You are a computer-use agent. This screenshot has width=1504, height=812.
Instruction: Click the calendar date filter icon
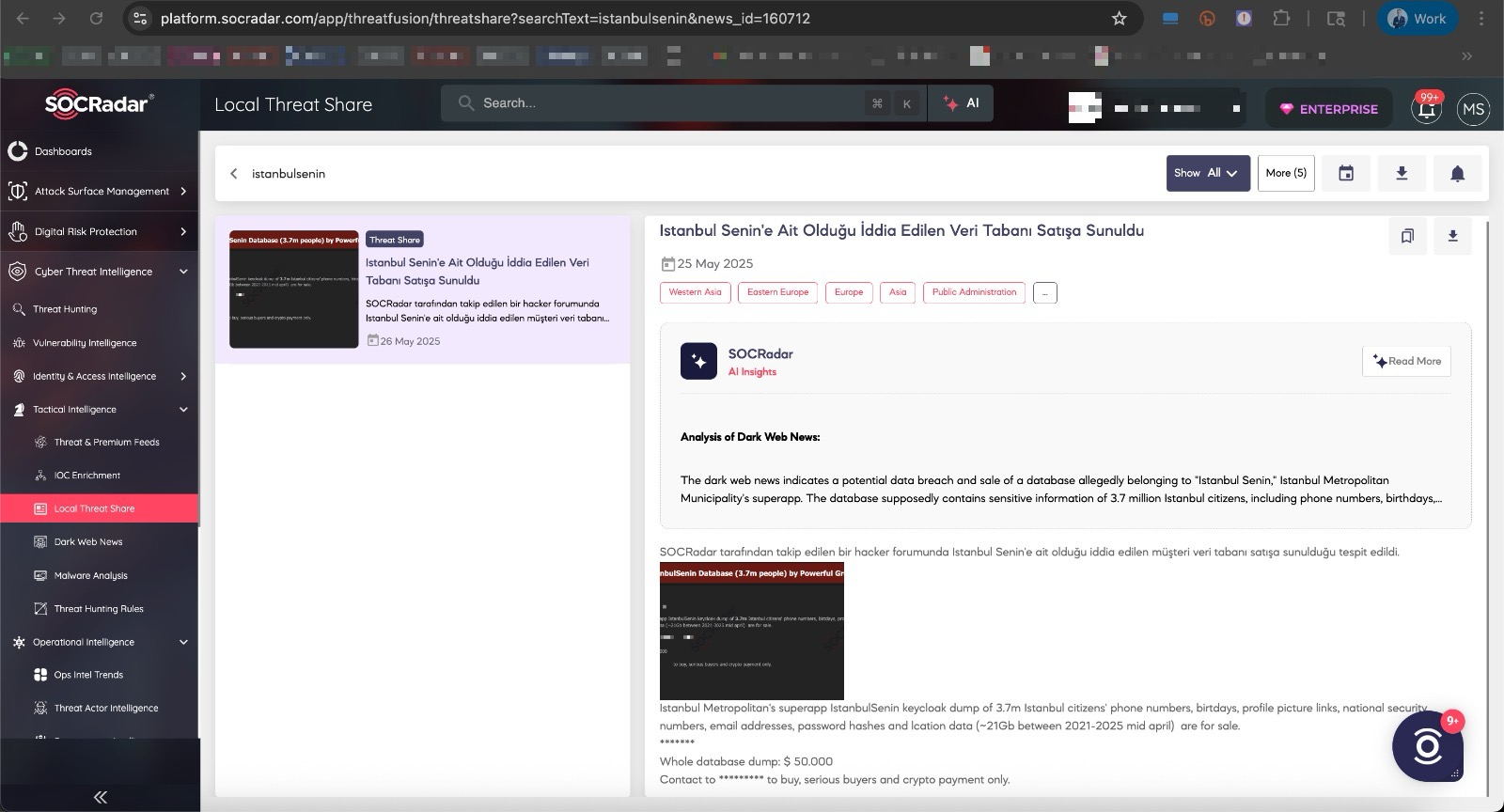pos(1346,173)
